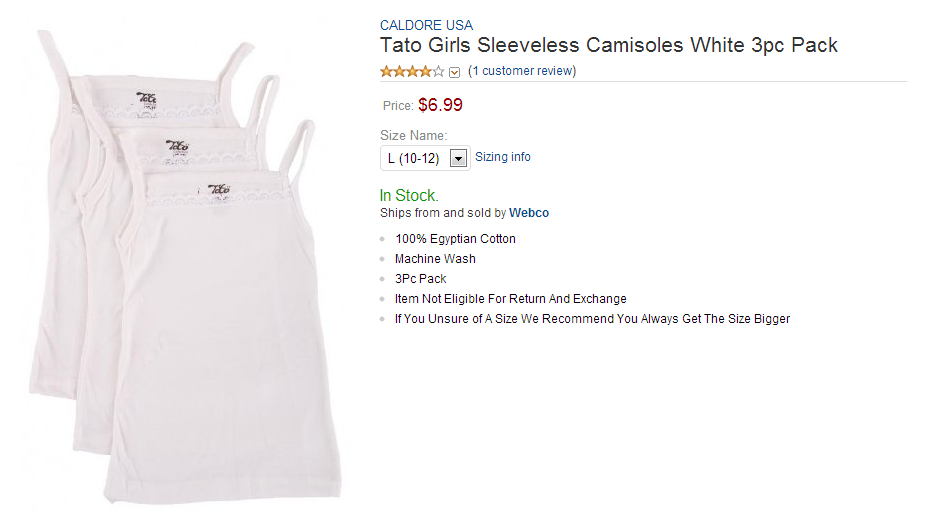Screen dimensions: 951x529
Task: Open the 1 customer review link
Action: (x=522, y=71)
